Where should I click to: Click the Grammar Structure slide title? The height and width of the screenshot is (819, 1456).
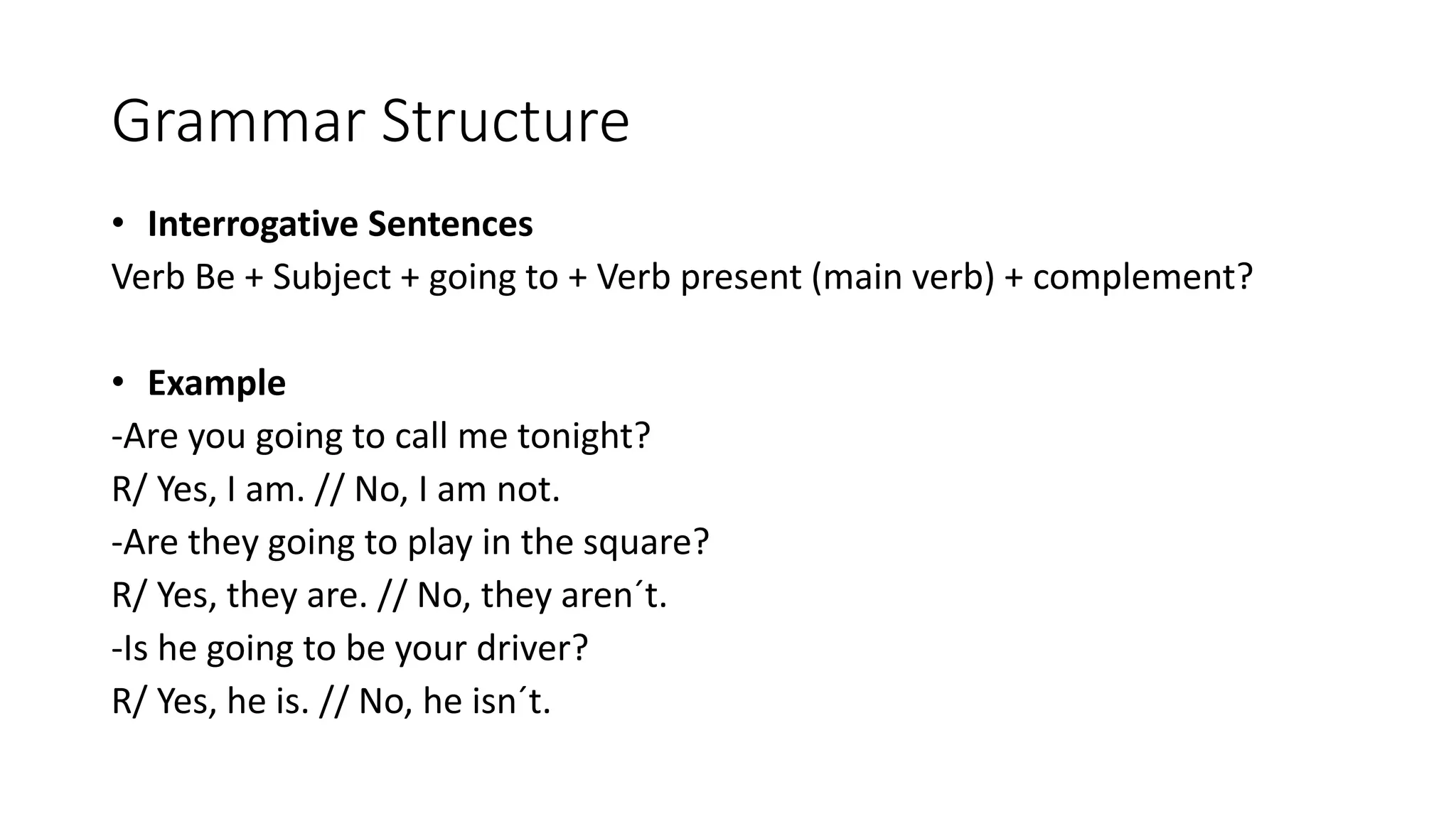coord(370,121)
